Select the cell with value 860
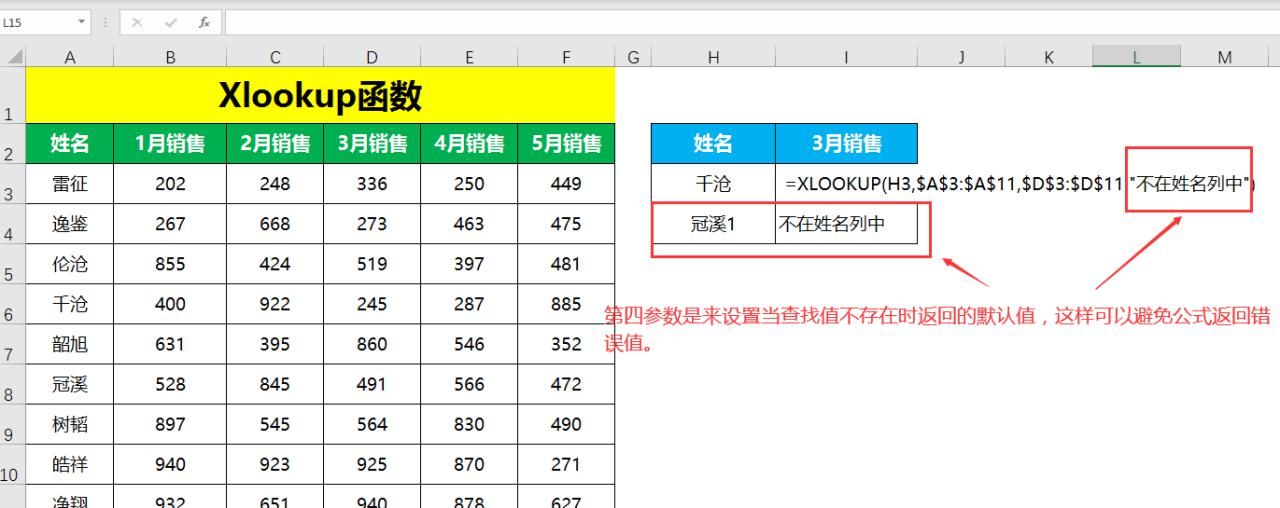 [x=372, y=344]
